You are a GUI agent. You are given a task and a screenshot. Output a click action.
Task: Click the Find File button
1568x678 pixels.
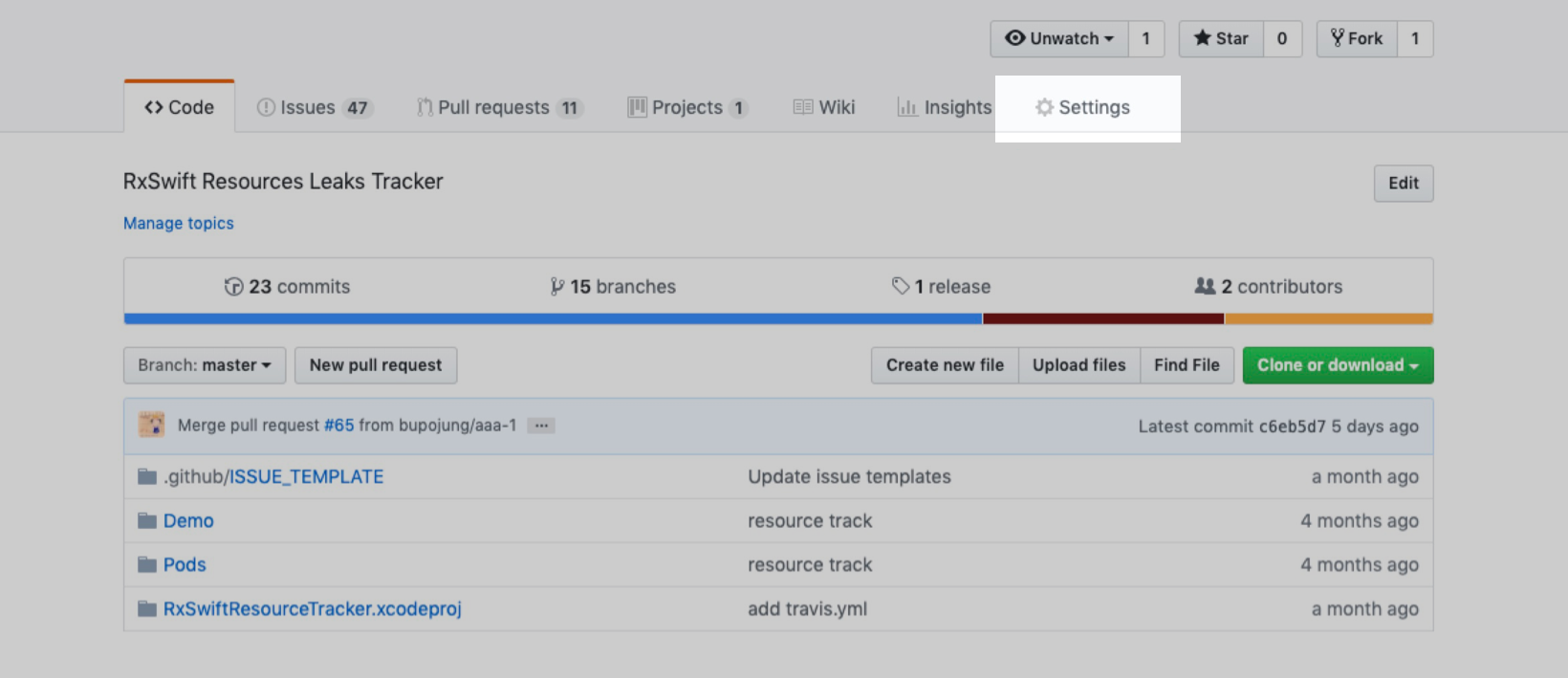pos(1187,365)
